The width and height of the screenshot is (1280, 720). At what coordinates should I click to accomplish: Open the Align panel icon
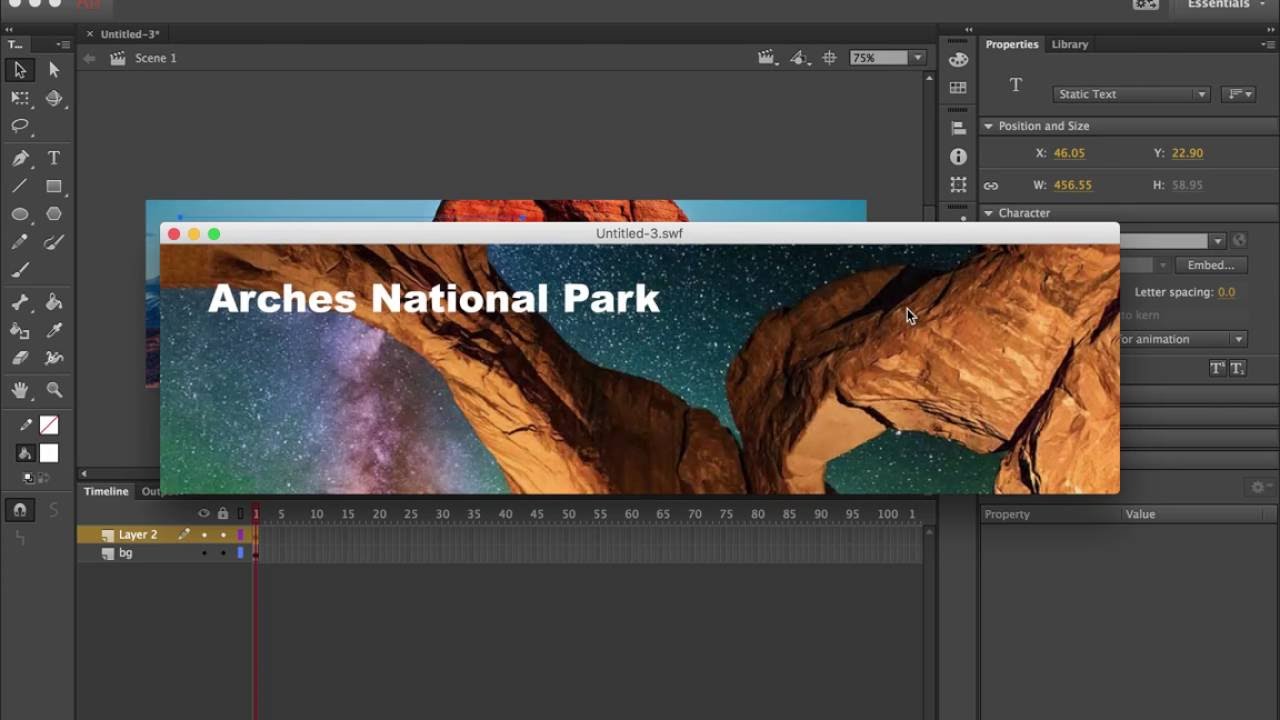click(x=958, y=128)
